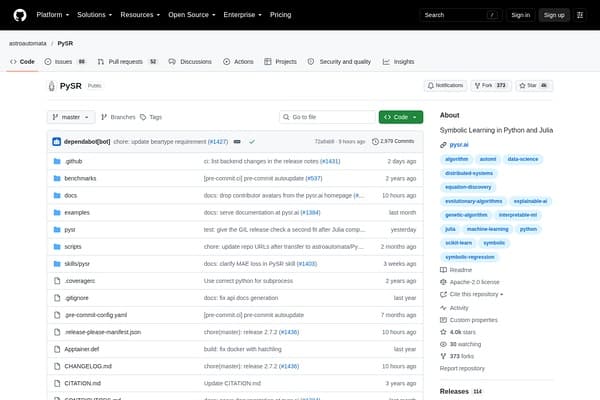This screenshot has height=400, width=600.
Task: Open the Insights tab
Action: pyautogui.click(x=399, y=62)
